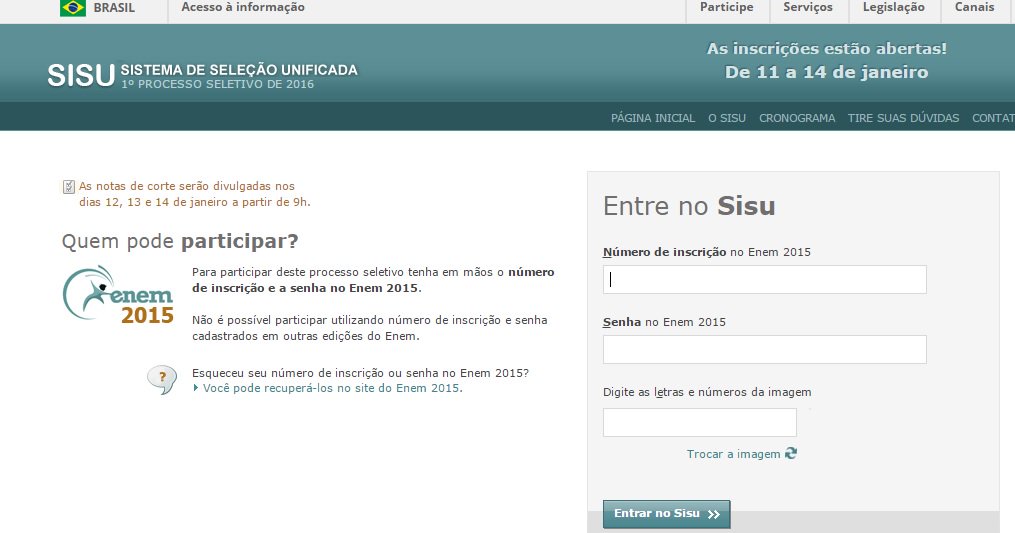Click the checklist icon beside notas de corte
The height and width of the screenshot is (533, 1015).
click(x=69, y=187)
